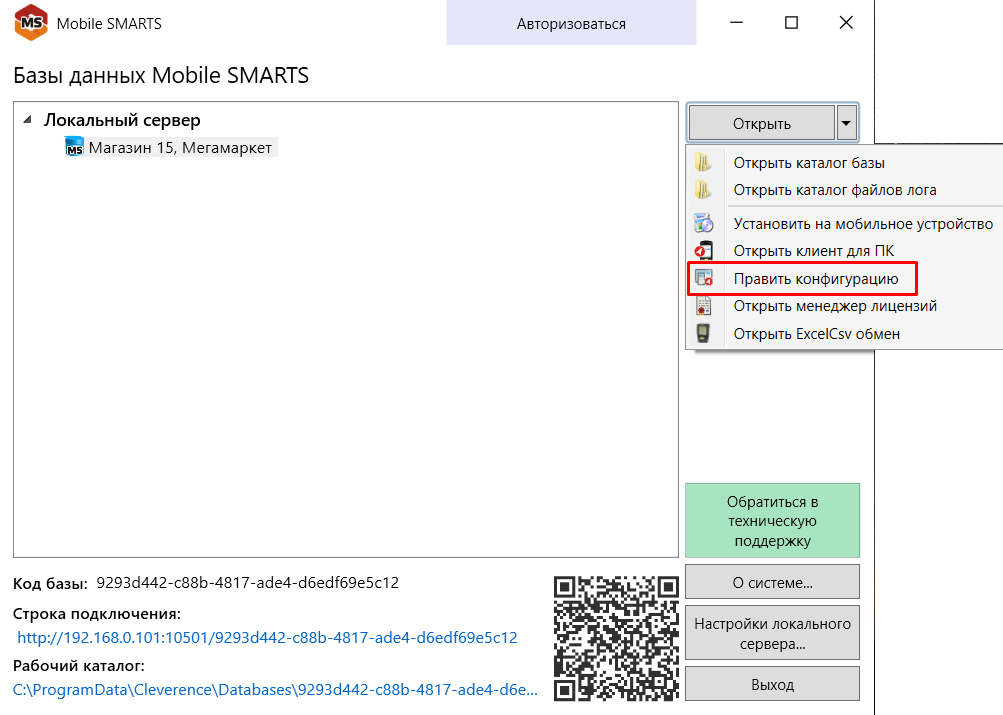Select the Магазин 15, Мегамаркет database

tap(179, 148)
